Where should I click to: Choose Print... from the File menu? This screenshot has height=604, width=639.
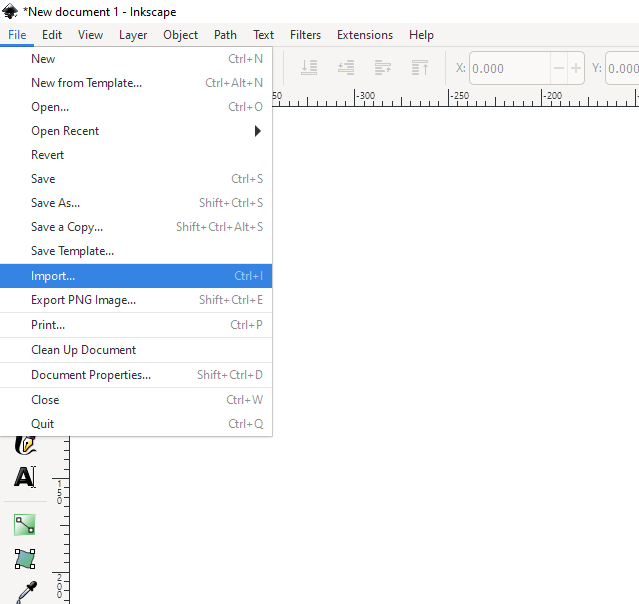point(136,325)
